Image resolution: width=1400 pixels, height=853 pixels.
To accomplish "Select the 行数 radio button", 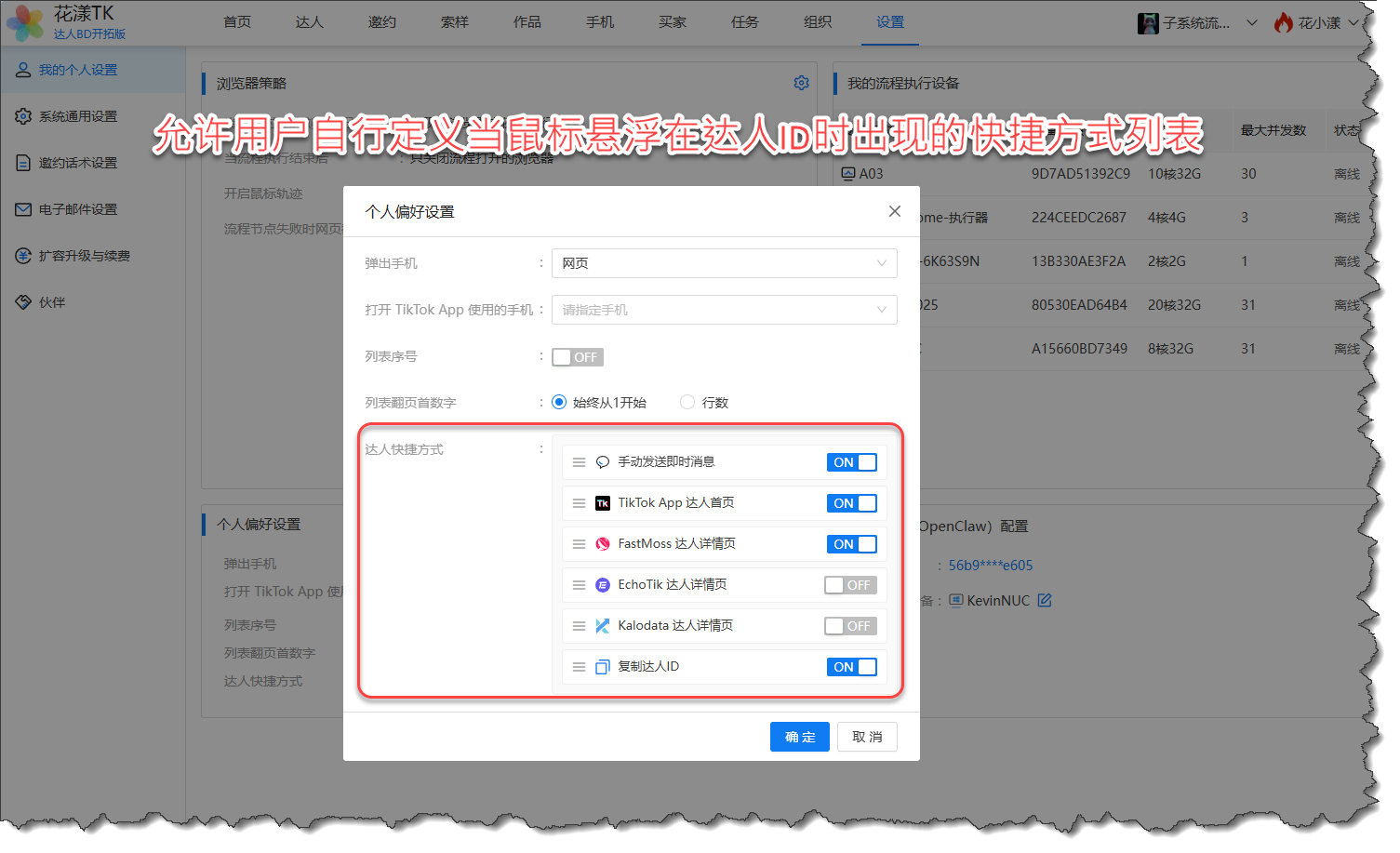I will tap(687, 402).
